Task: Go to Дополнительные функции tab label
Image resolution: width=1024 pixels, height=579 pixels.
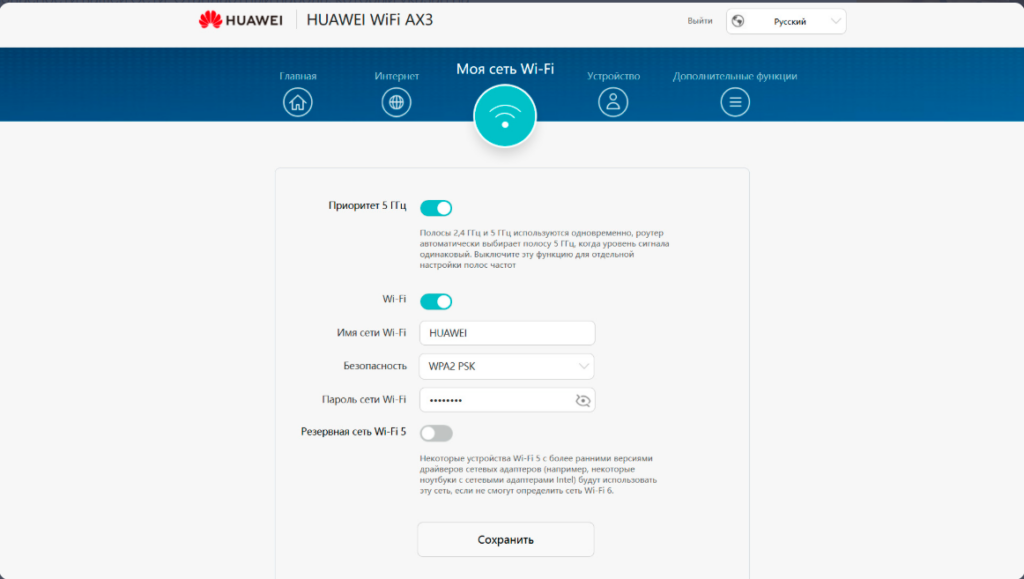Action: coord(735,76)
